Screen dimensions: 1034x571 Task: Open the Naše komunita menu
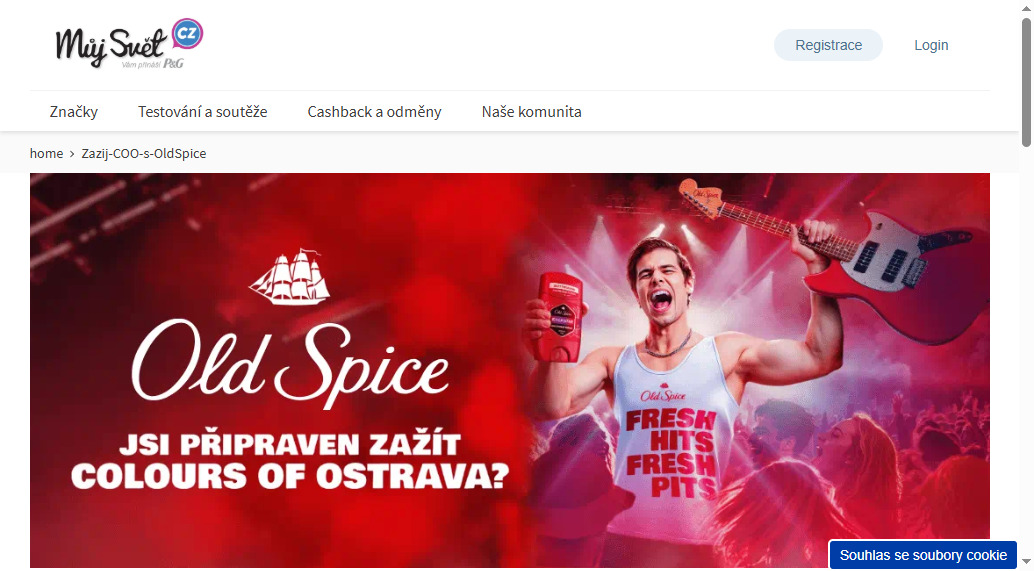(532, 112)
